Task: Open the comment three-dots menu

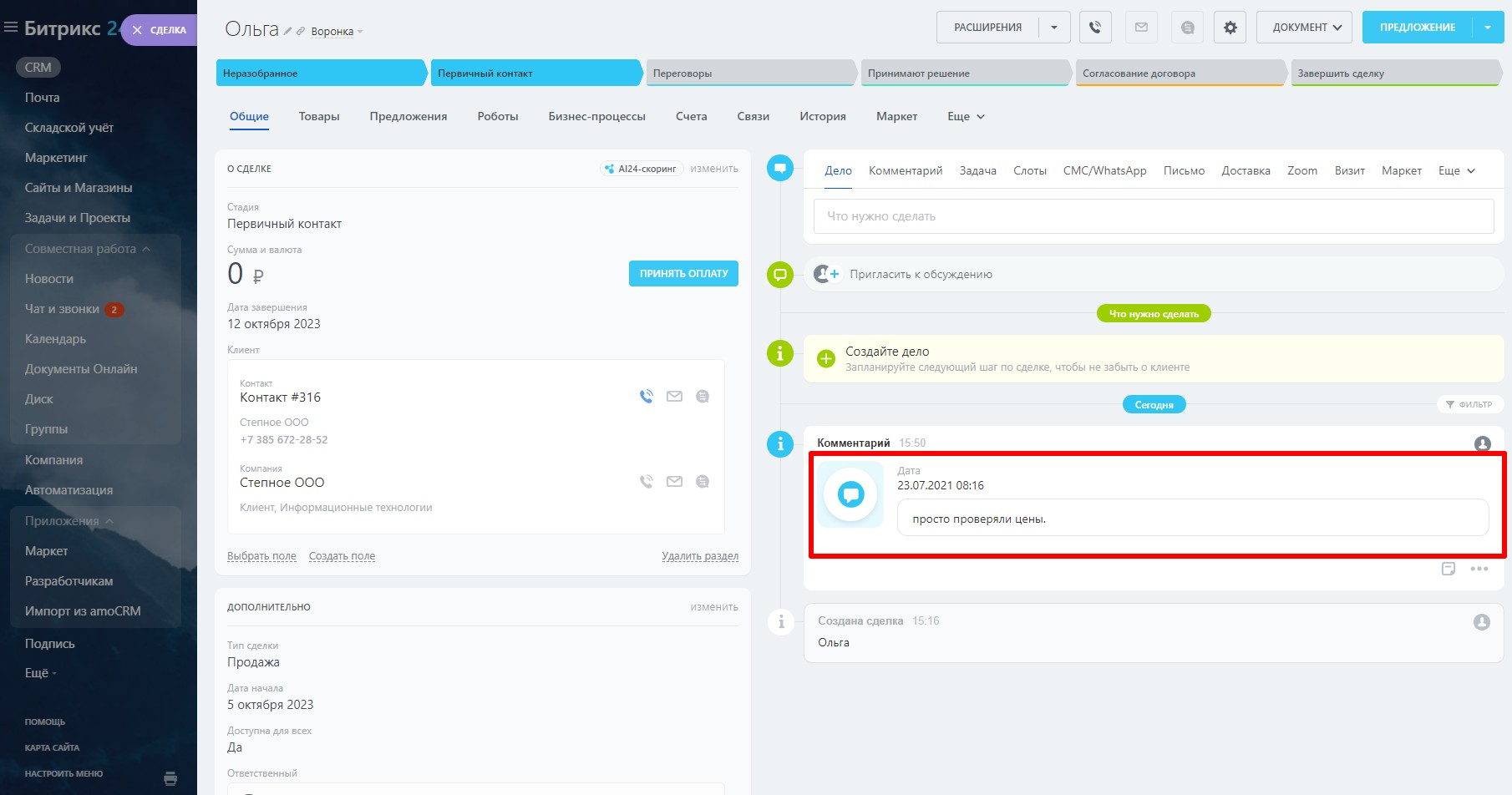Action: (1479, 569)
